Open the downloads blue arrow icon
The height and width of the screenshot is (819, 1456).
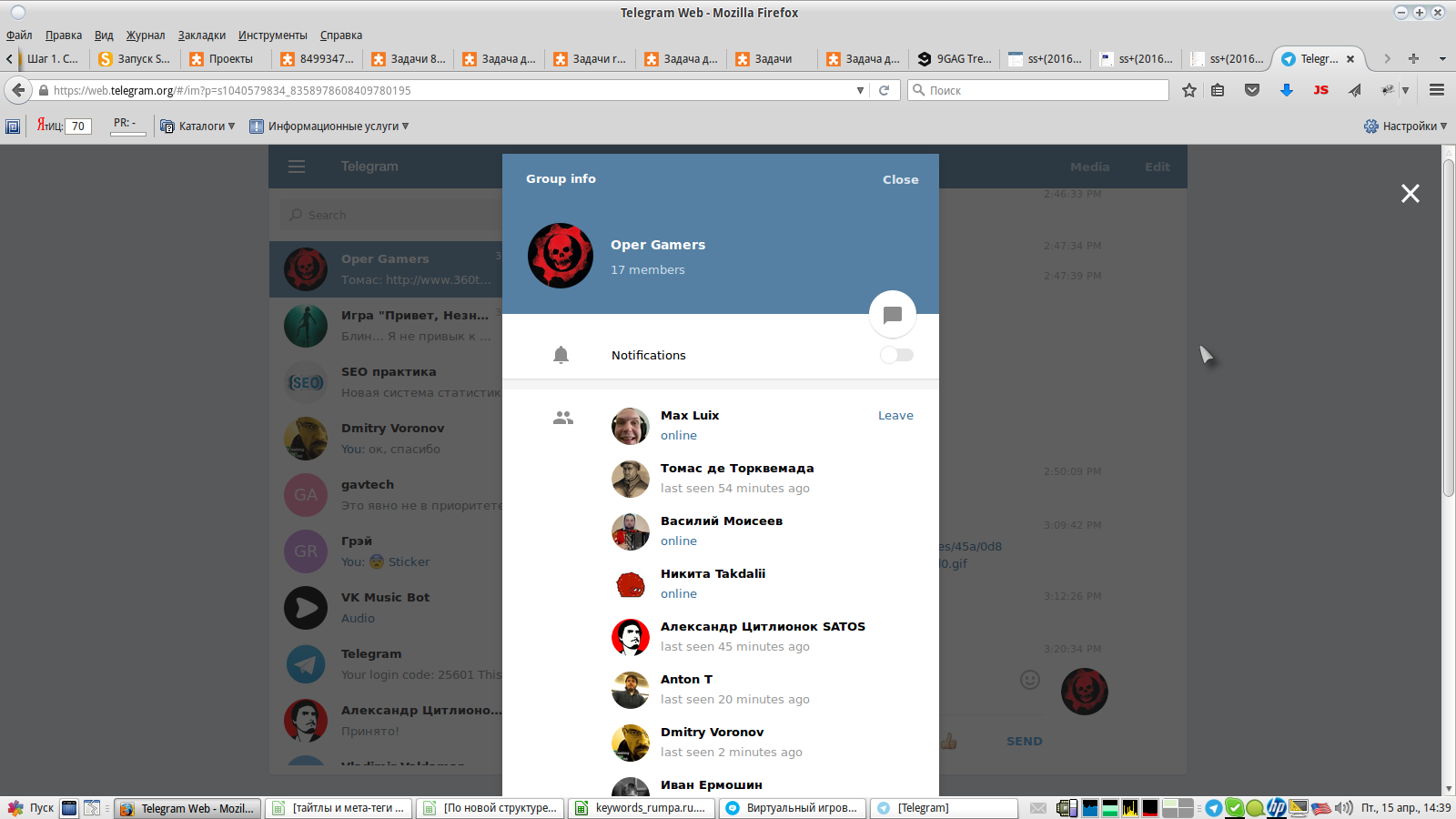tap(1287, 90)
